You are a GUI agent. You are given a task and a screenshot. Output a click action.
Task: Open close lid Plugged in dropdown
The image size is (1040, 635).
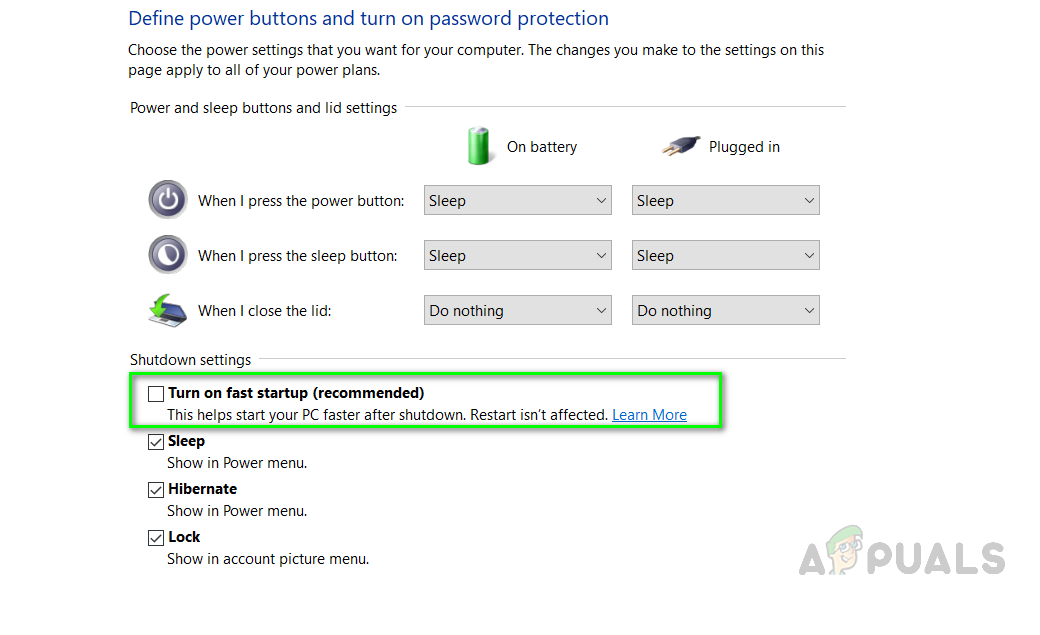pyautogui.click(x=725, y=310)
